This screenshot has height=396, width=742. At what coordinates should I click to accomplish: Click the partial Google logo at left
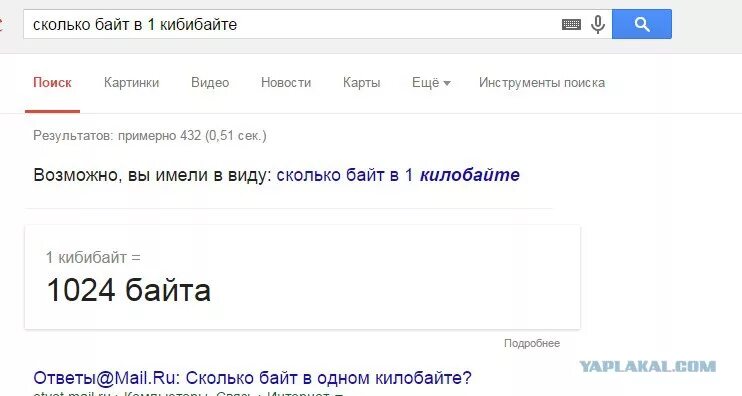click(x=1, y=24)
